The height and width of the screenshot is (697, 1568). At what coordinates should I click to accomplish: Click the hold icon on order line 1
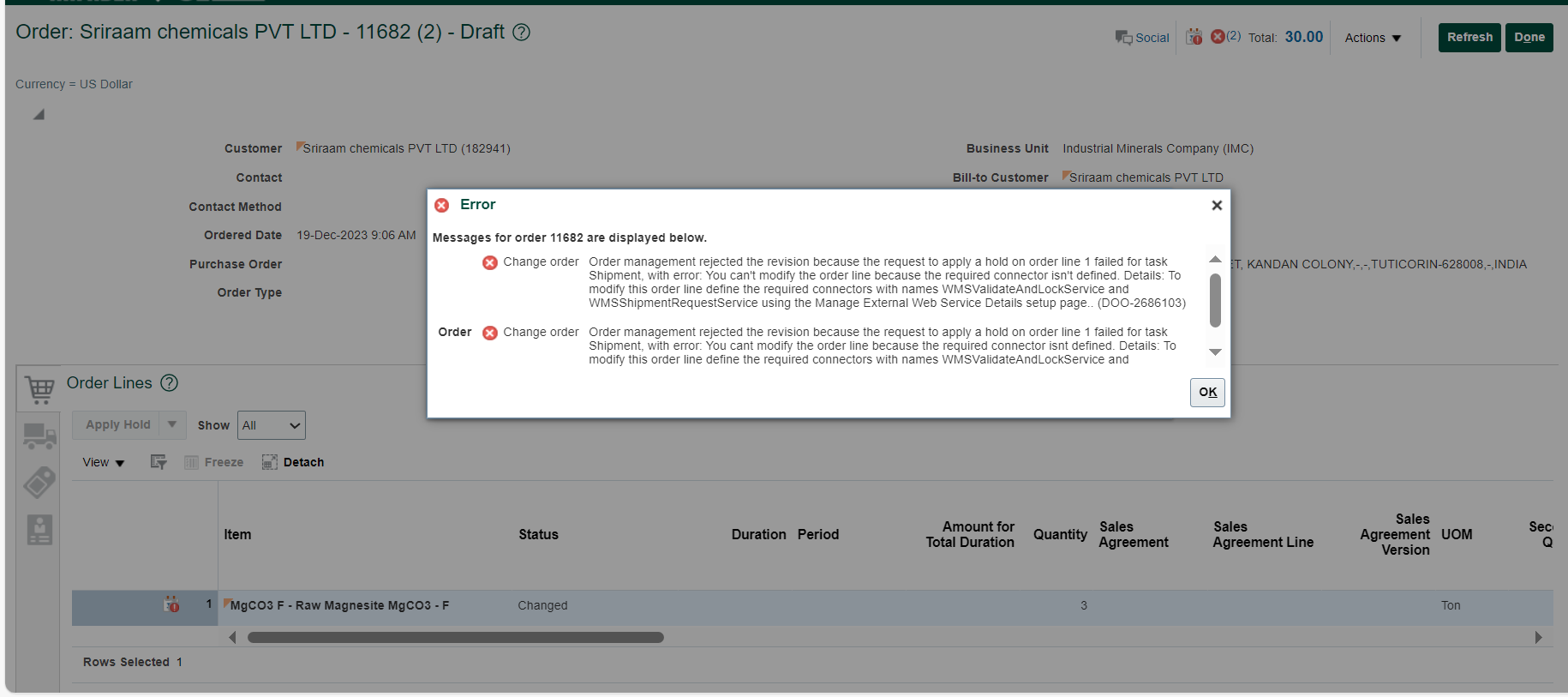point(172,604)
